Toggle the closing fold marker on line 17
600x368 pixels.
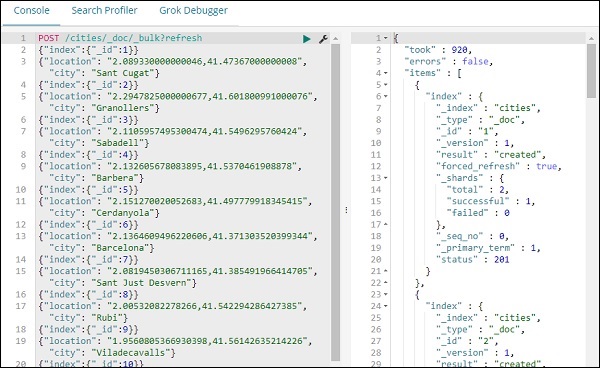(386, 225)
